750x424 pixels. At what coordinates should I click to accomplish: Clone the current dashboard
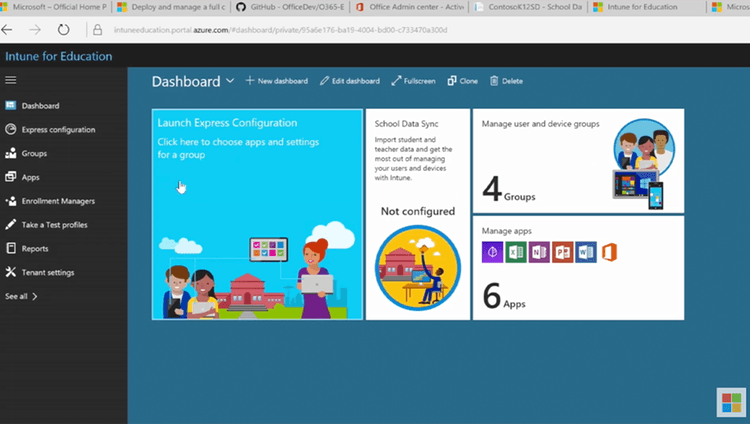(x=462, y=81)
